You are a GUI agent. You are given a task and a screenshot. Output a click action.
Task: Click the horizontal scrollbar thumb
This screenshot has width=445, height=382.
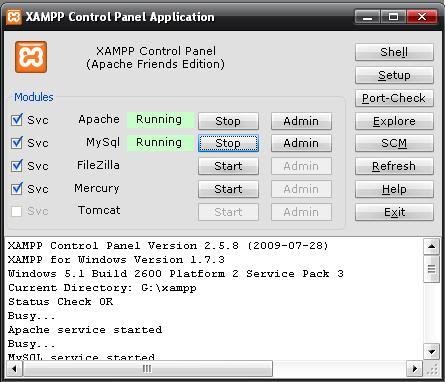click(x=148, y=369)
